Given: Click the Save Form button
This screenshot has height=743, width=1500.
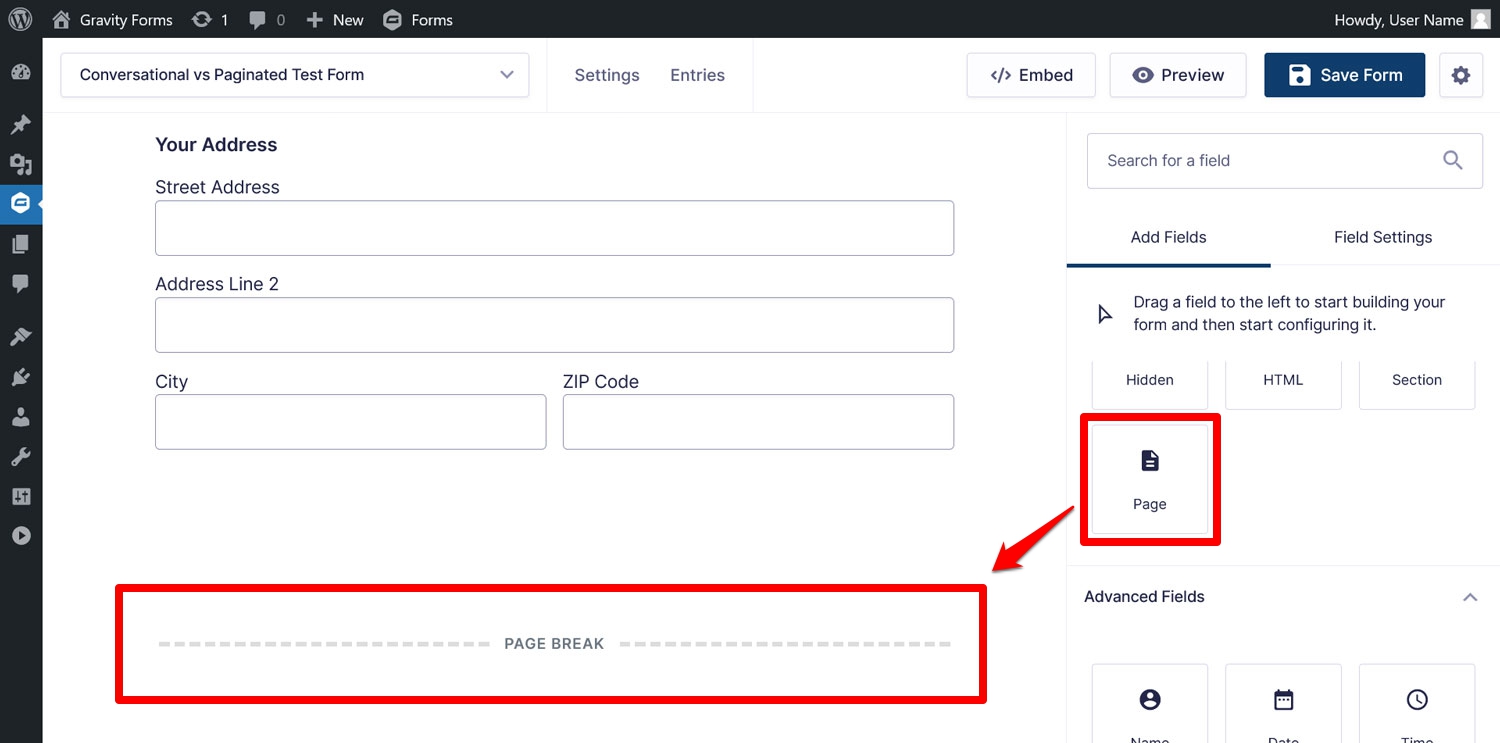Looking at the screenshot, I should point(1344,75).
